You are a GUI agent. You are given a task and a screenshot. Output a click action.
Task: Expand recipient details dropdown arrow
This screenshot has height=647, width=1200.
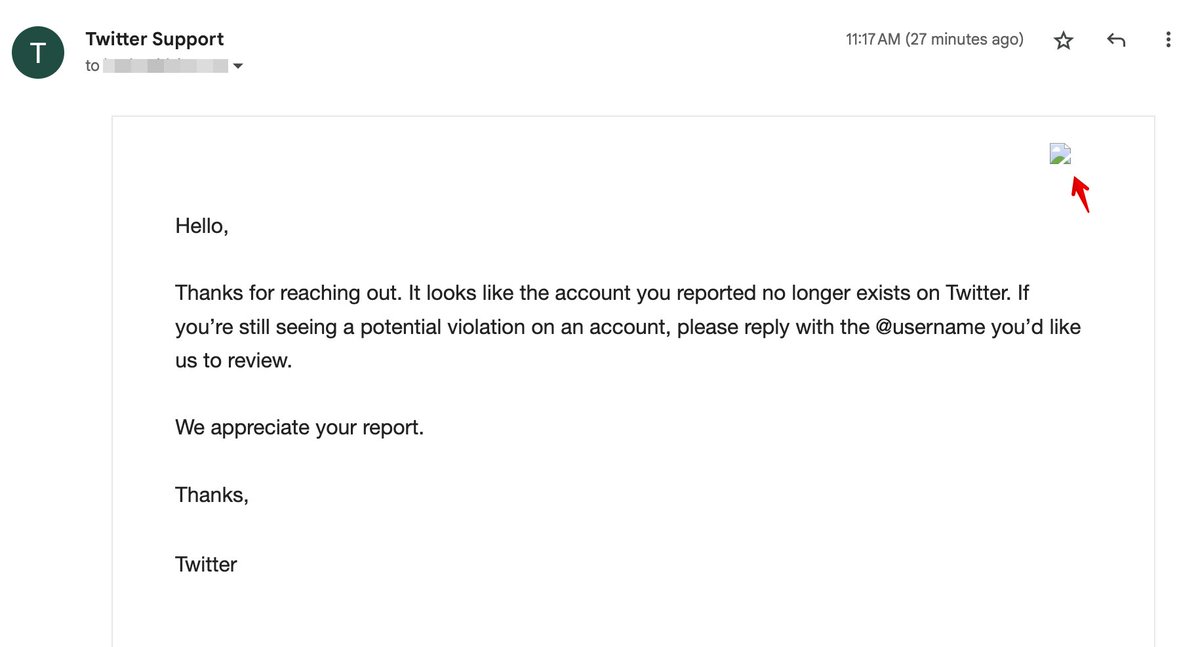tap(238, 67)
